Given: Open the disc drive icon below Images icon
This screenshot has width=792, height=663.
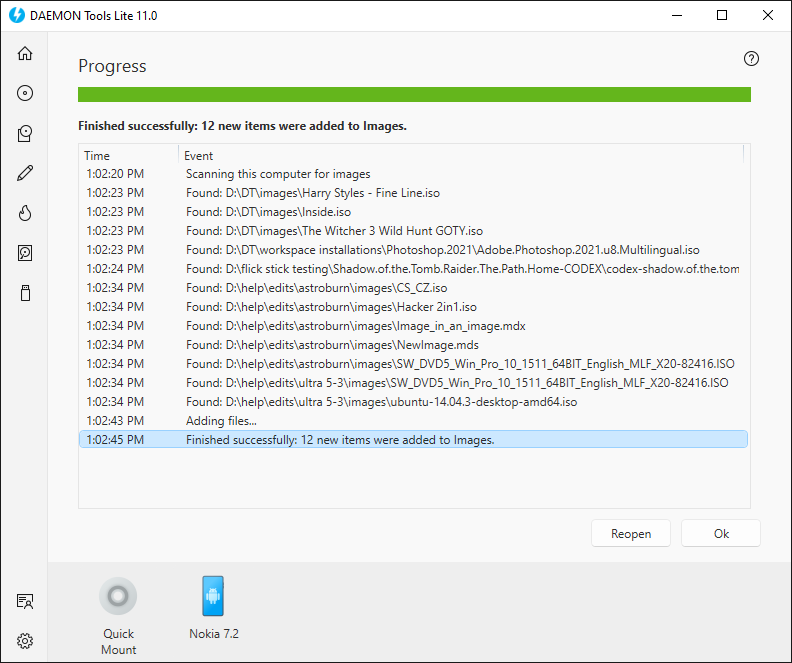Looking at the screenshot, I should click(25, 133).
